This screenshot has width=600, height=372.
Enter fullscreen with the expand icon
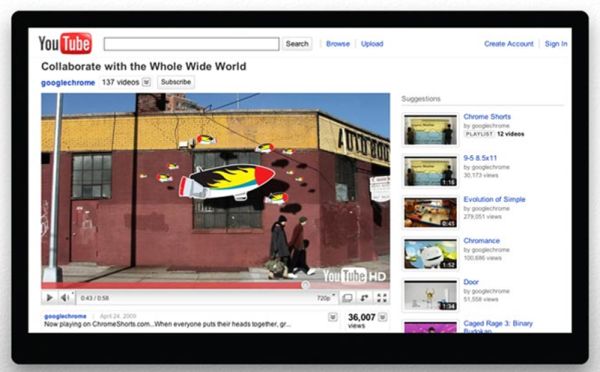(x=382, y=298)
